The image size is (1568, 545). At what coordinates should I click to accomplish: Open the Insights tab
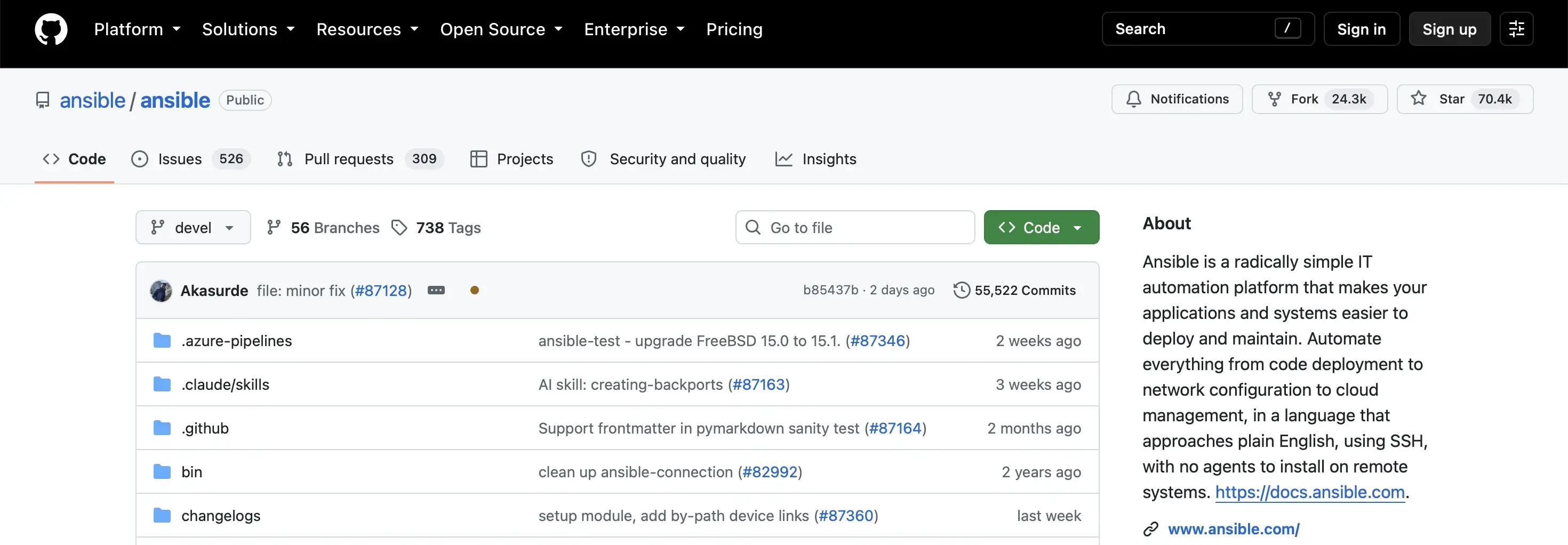815,159
